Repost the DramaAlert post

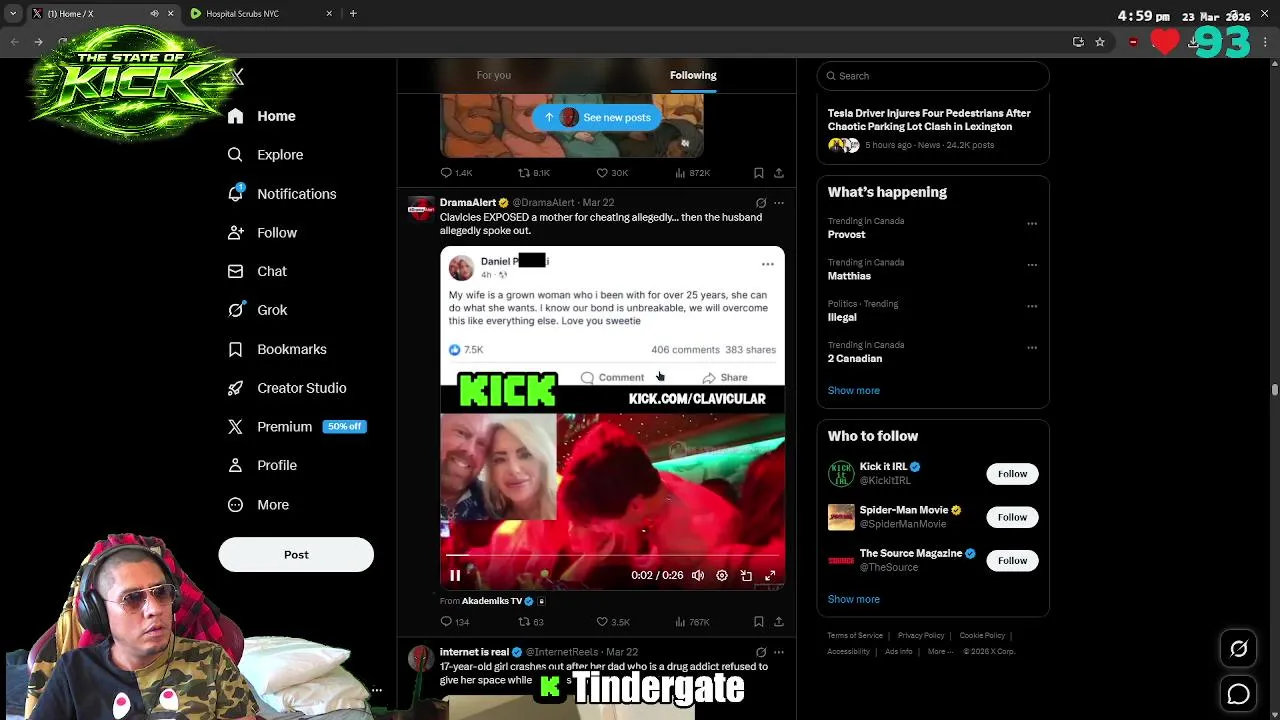pyautogui.click(x=531, y=622)
